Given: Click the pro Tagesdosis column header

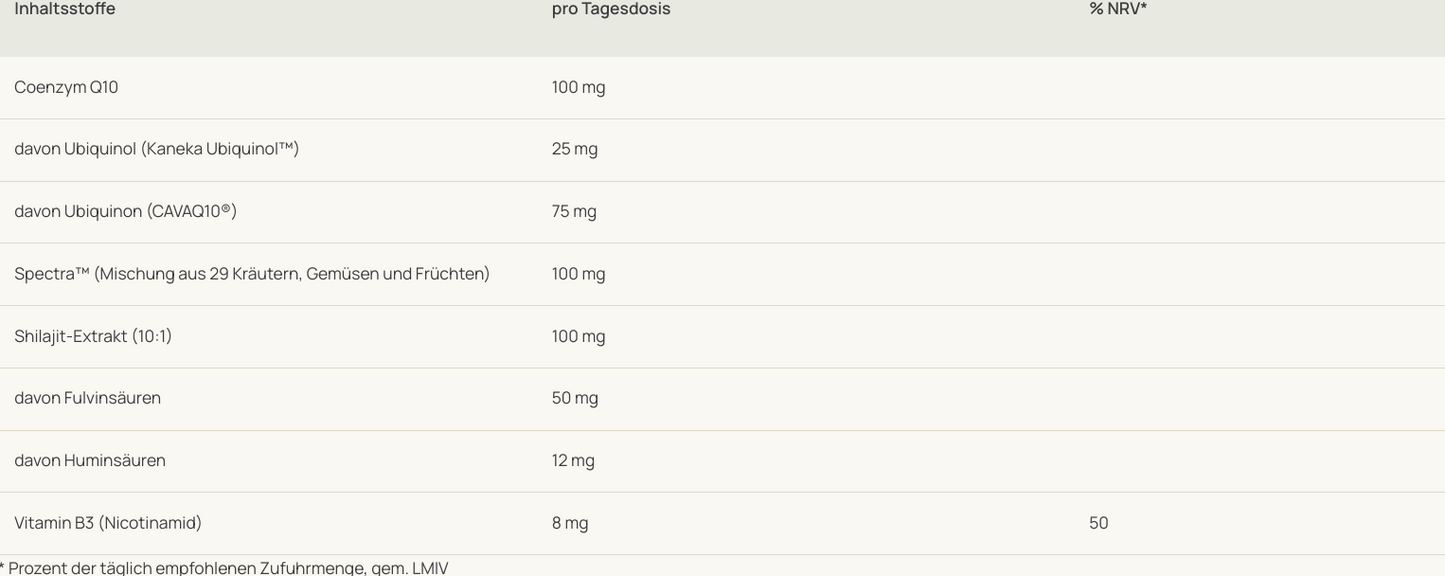Looking at the screenshot, I should 611,8.
